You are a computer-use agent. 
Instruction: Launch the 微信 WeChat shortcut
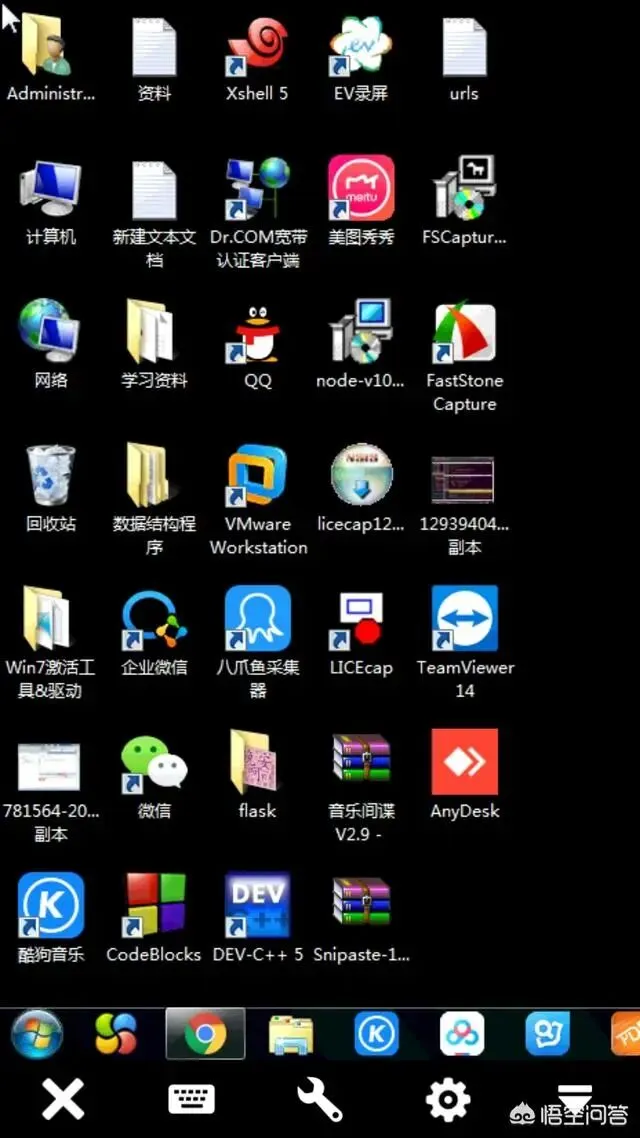click(154, 764)
